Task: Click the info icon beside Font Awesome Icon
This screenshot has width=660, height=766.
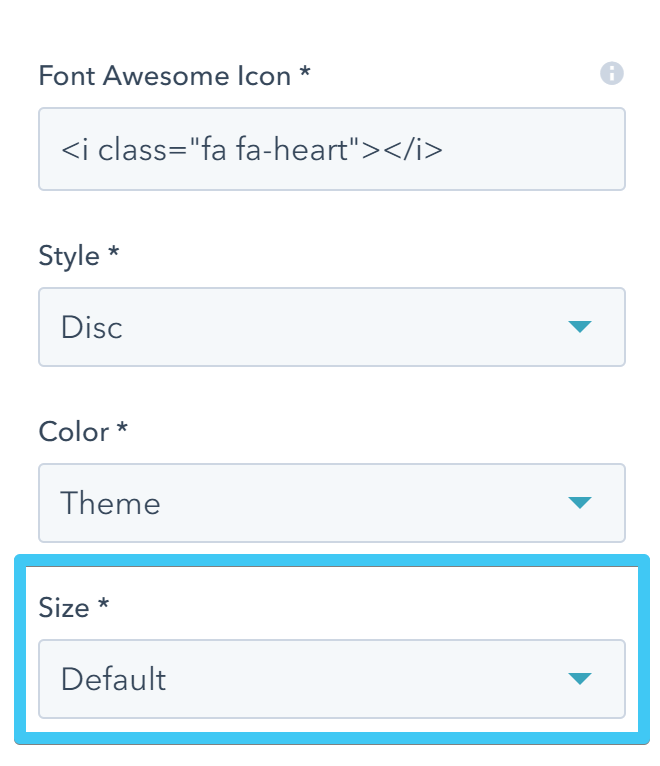Action: click(611, 73)
